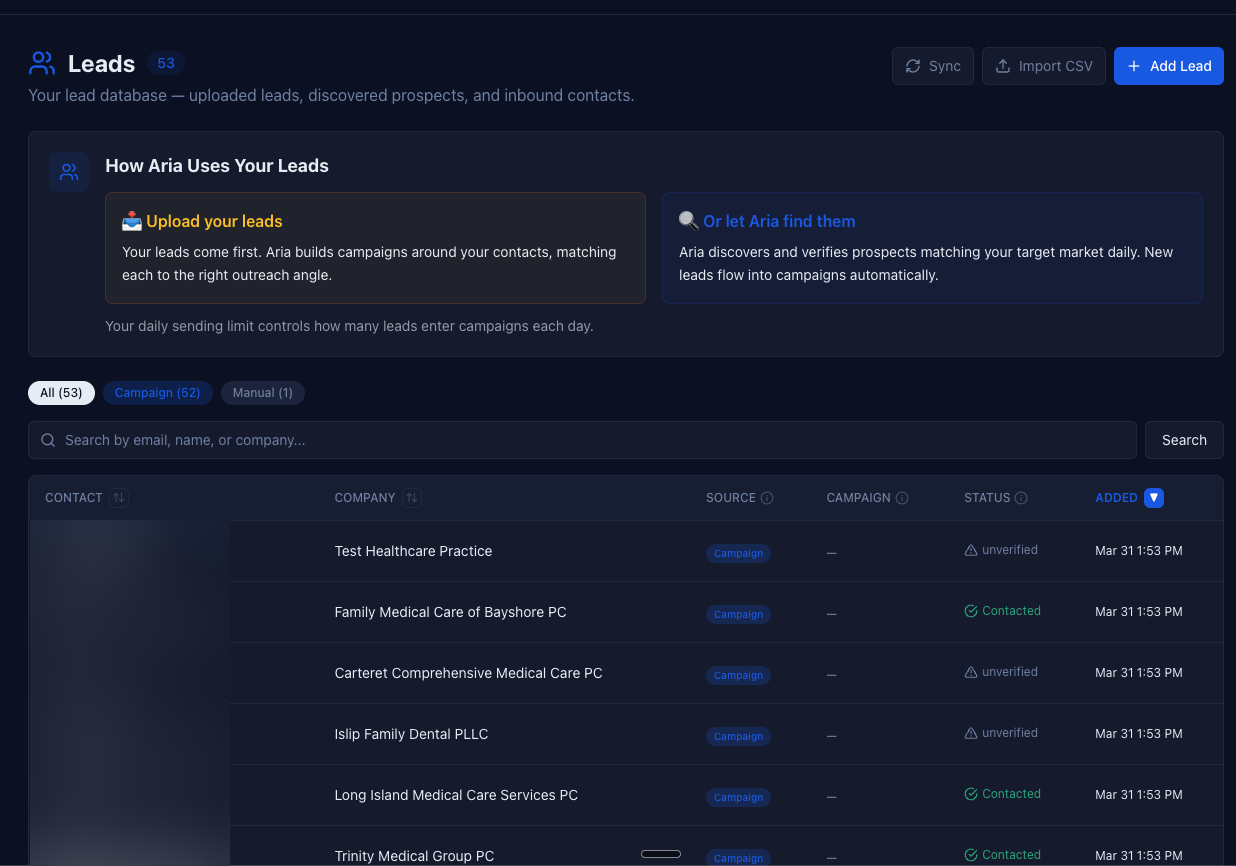Click the Status column info icon
Viewport: 1236px width, 866px height.
click(1021, 498)
